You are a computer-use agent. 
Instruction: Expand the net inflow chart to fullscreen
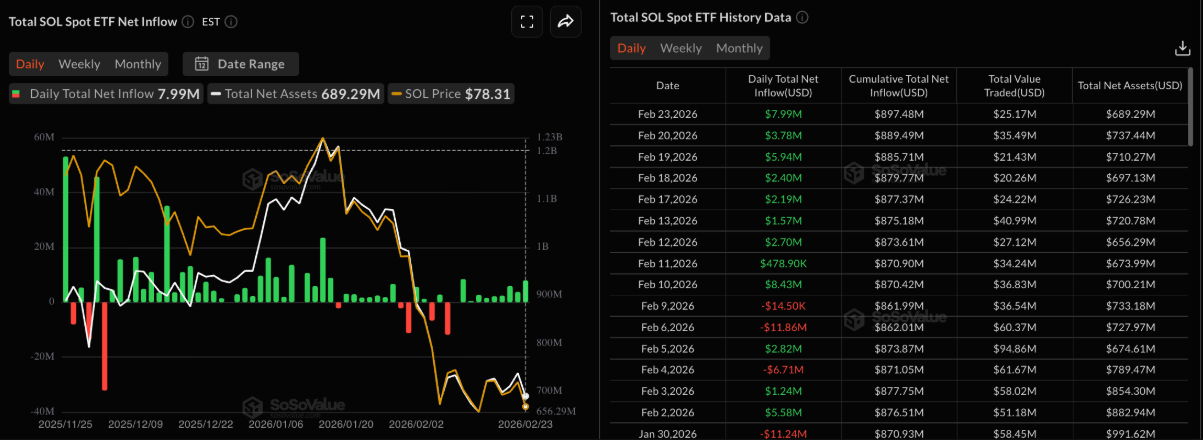pyautogui.click(x=527, y=21)
